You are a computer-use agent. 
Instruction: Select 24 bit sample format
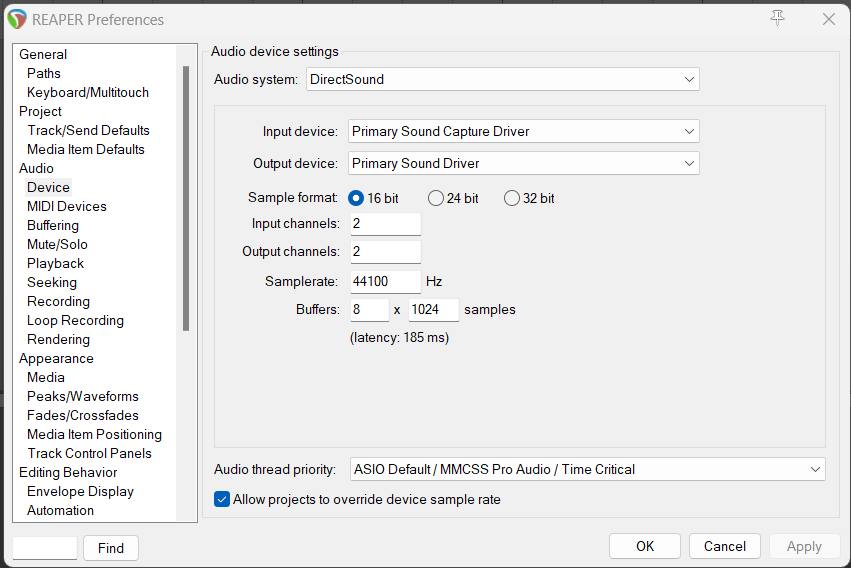tap(453, 198)
